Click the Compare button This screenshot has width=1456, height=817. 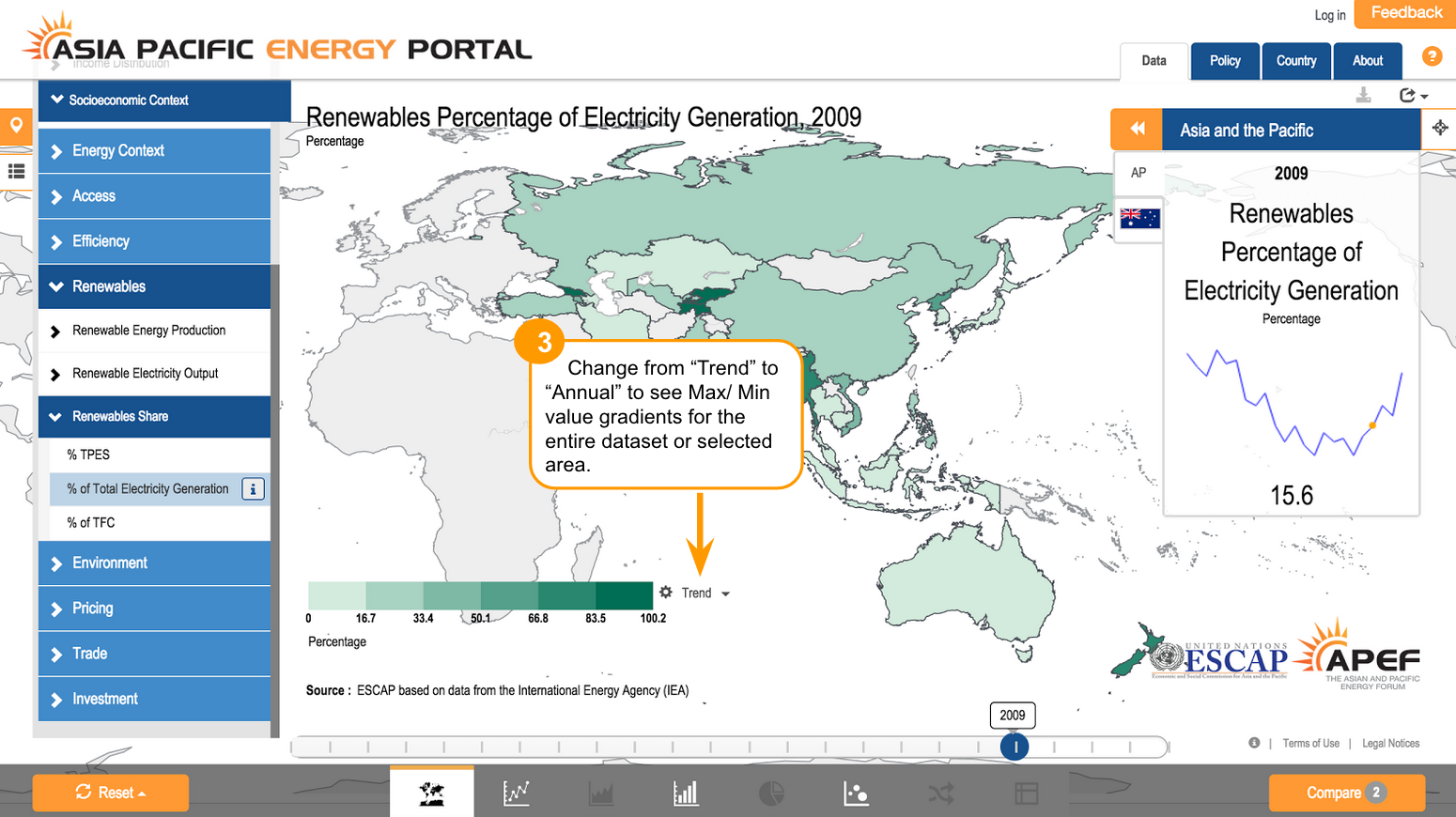click(1345, 793)
